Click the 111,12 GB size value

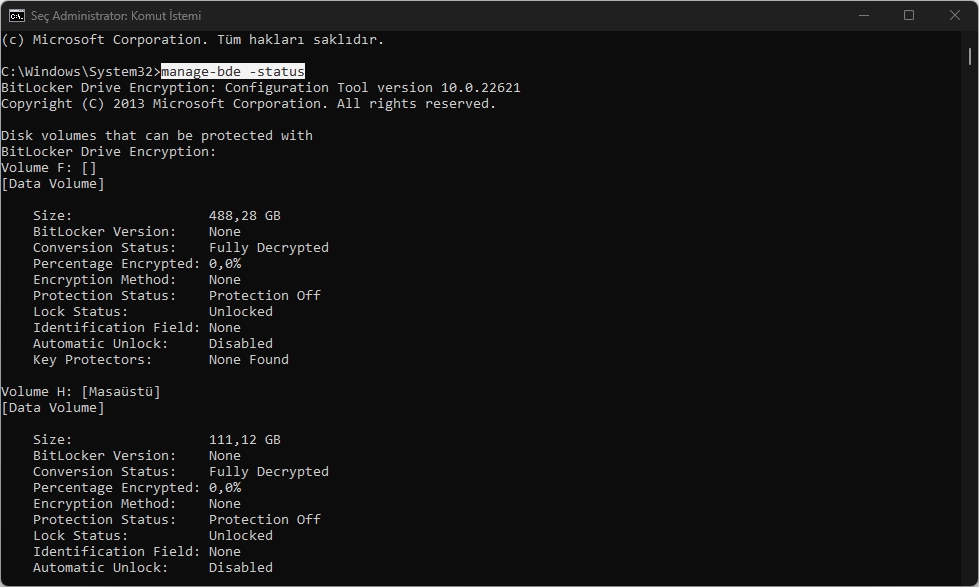[244, 440]
